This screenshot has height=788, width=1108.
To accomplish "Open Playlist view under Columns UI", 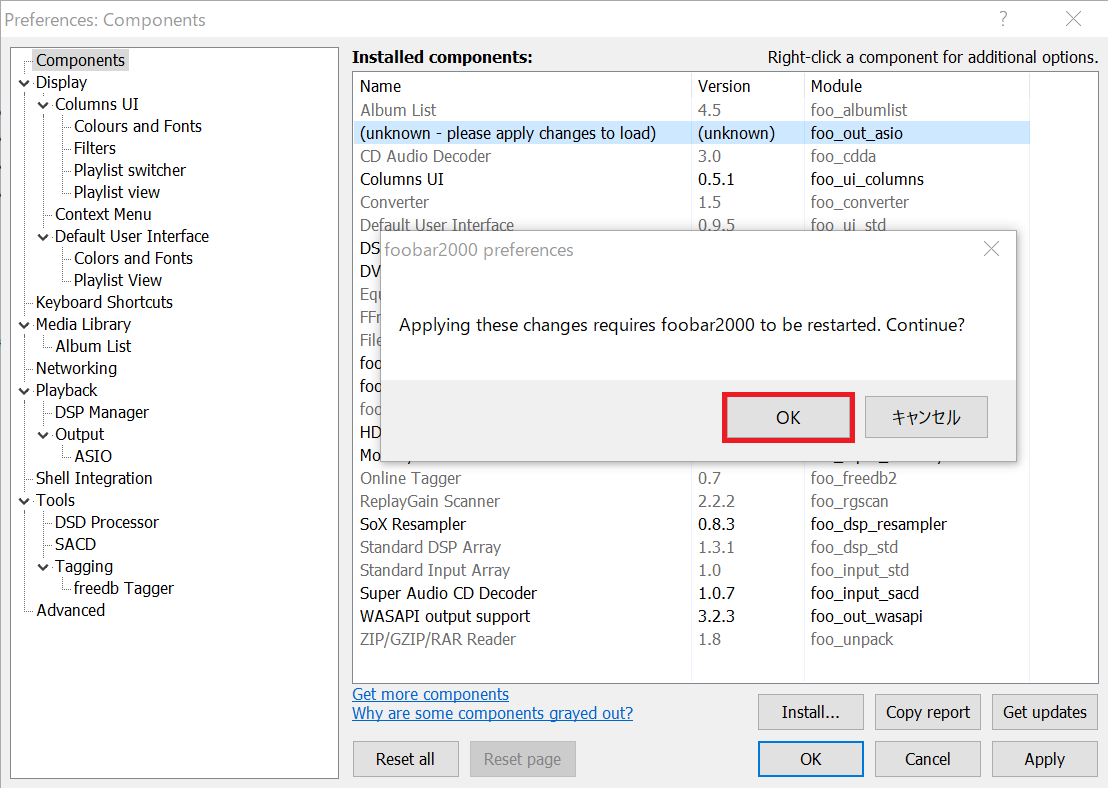I will coord(117,192).
